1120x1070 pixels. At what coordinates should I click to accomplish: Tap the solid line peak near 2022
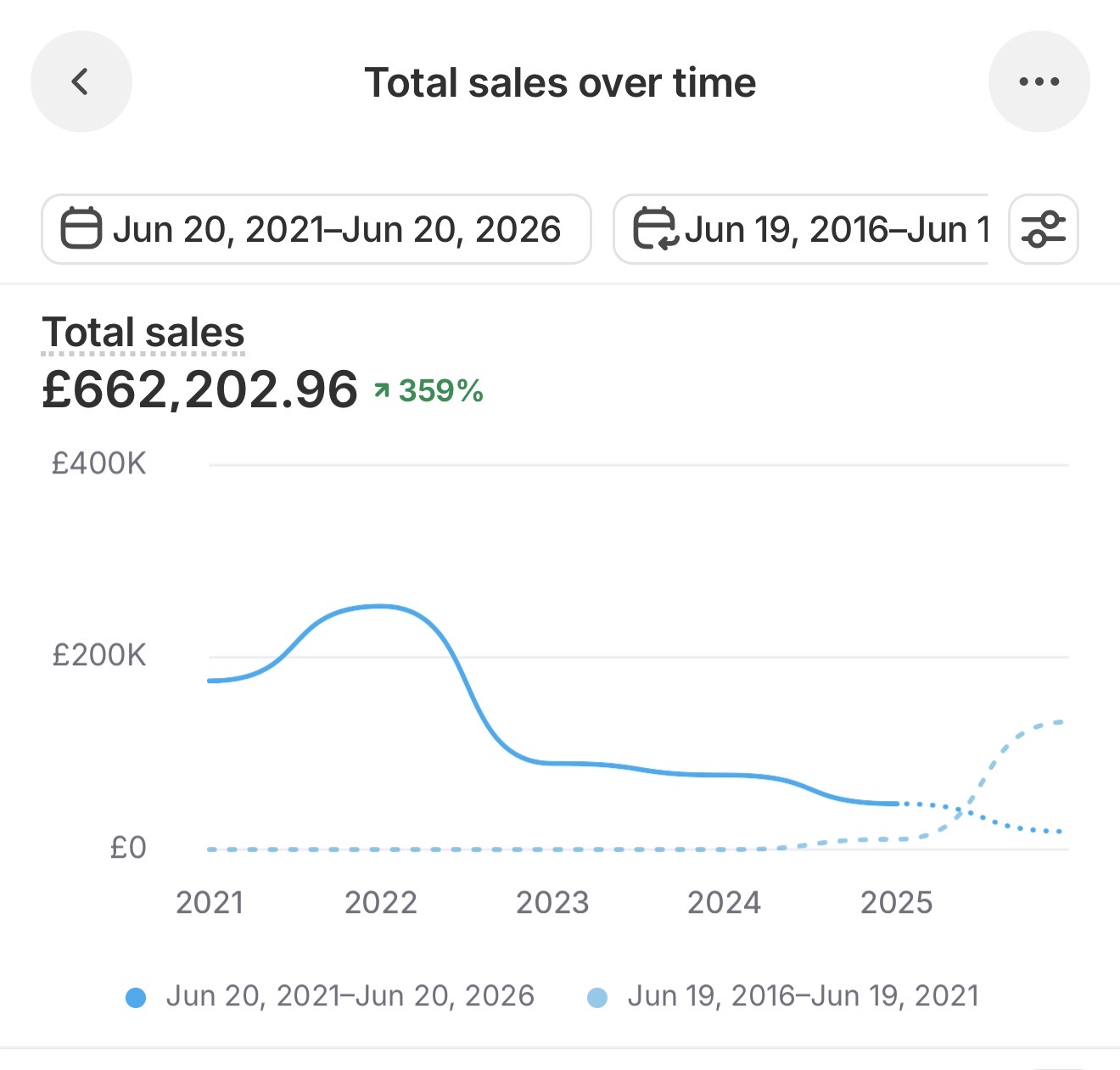pyautogui.click(x=382, y=607)
